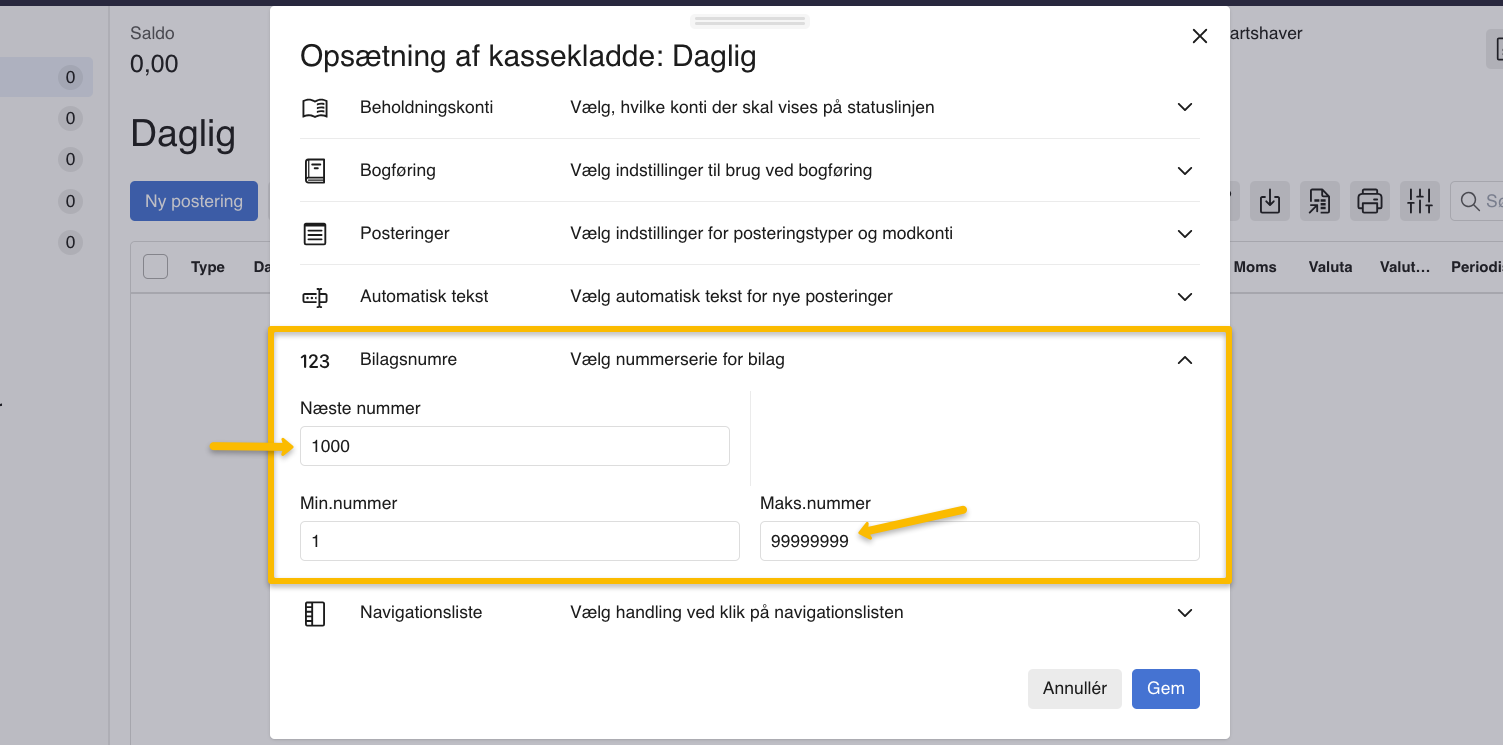Cancel changes with the Annullér button
Screen dimensions: 1503x745
(1074, 688)
